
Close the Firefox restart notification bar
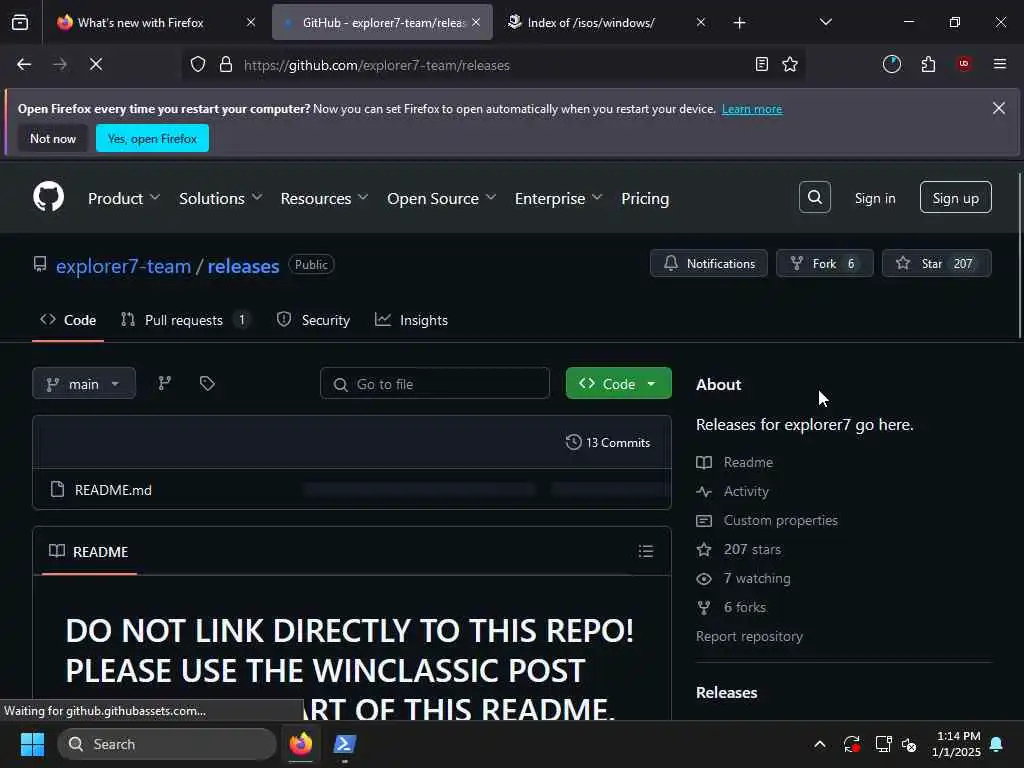coord(999,108)
